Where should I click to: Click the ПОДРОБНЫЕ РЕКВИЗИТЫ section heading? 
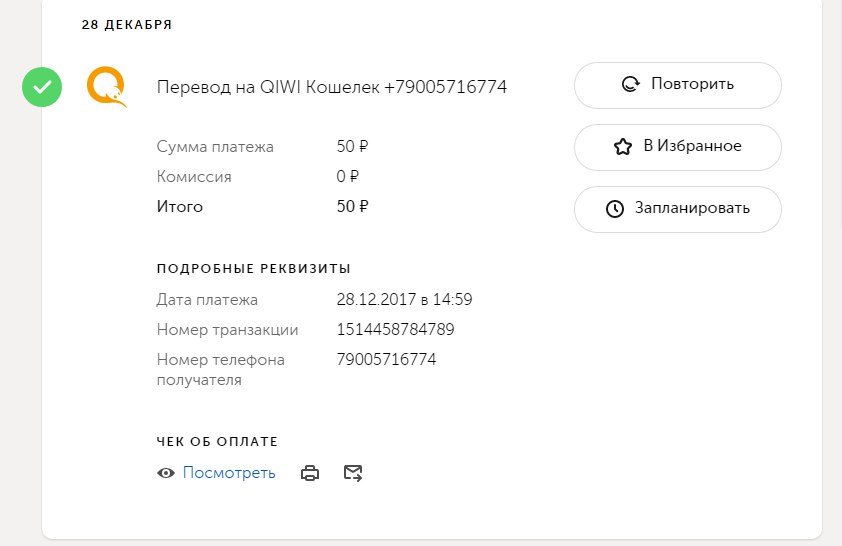[x=253, y=269]
